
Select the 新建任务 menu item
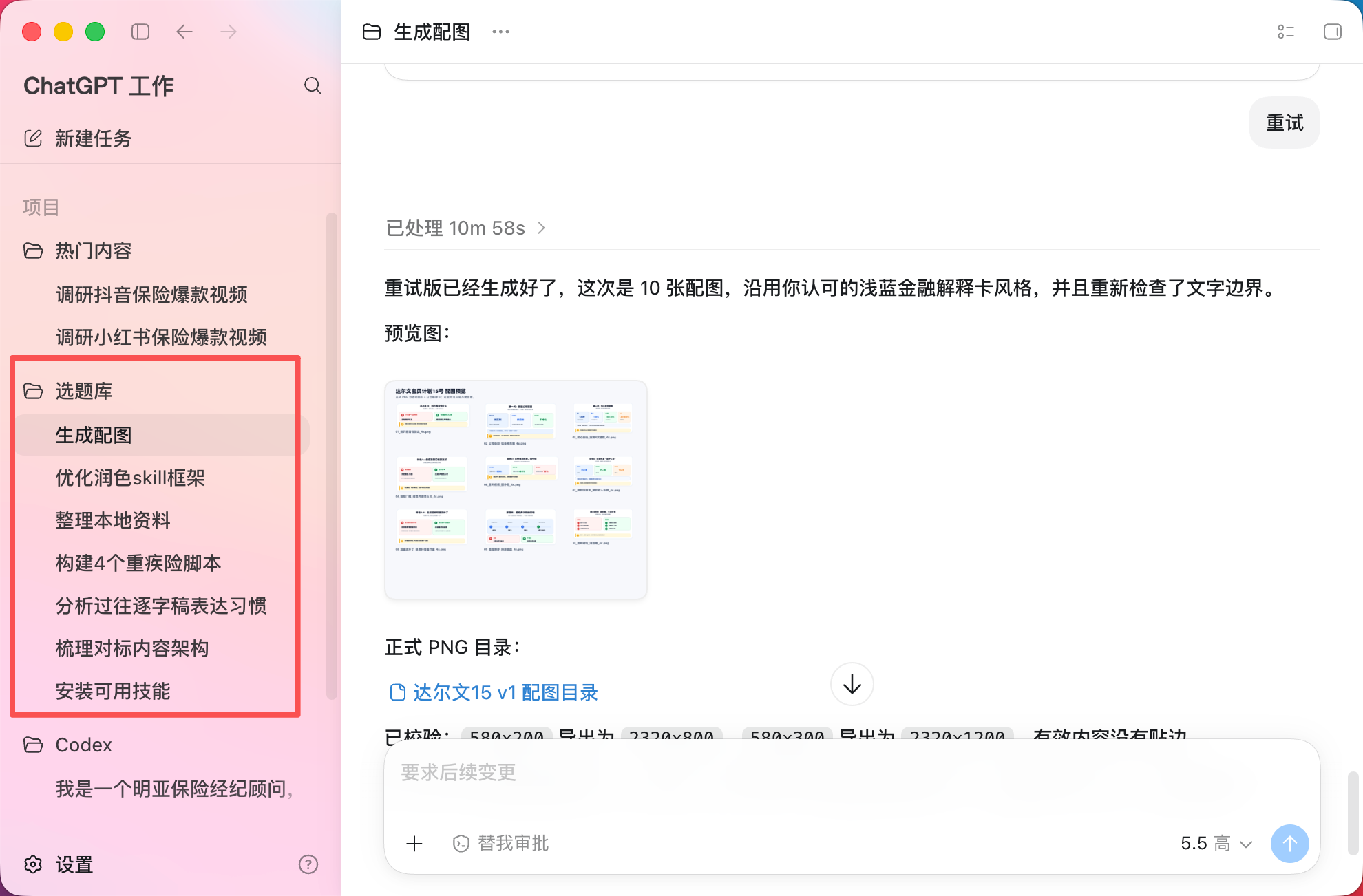pos(94,138)
